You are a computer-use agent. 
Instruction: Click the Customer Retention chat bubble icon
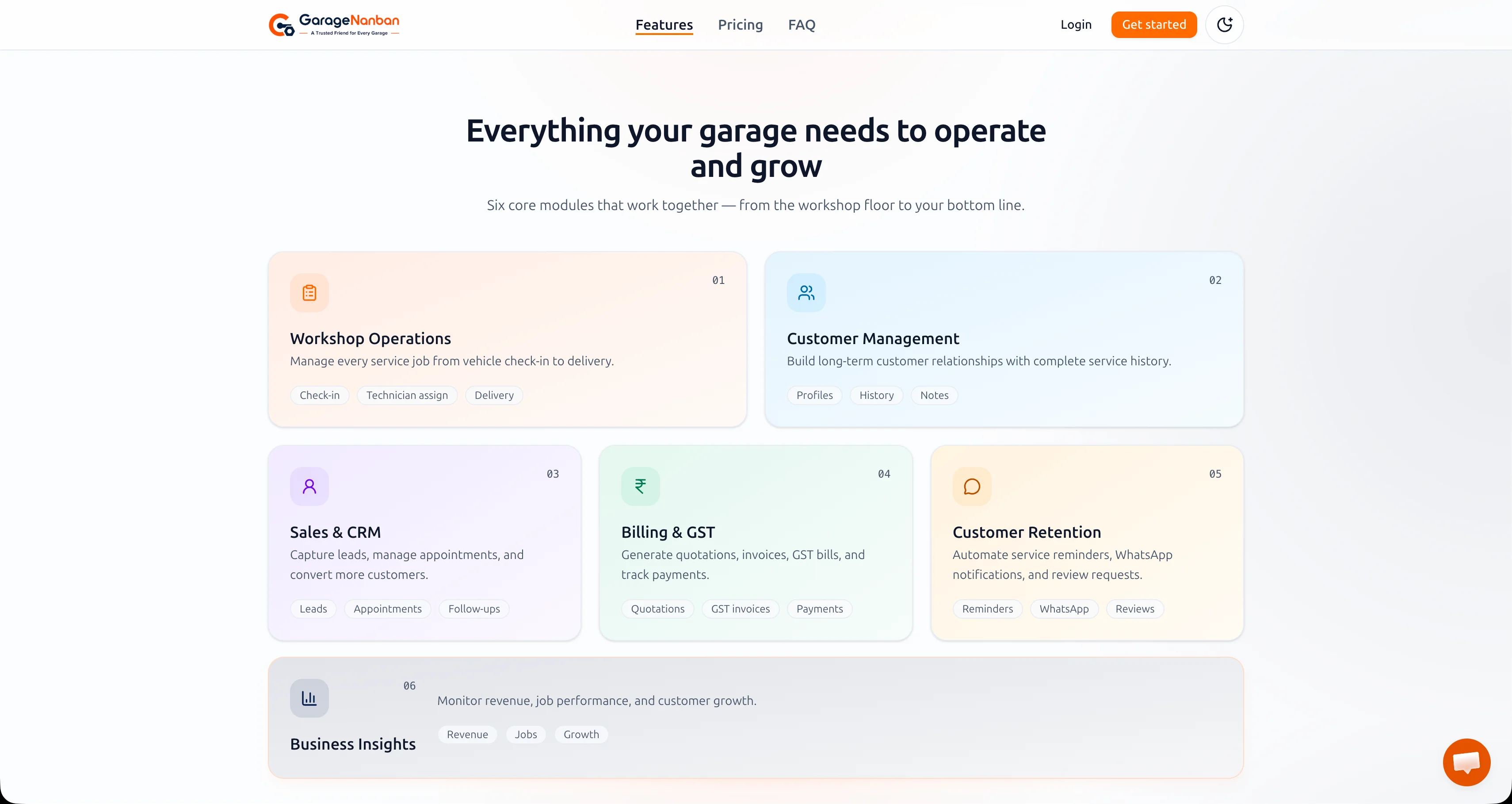tap(972, 486)
